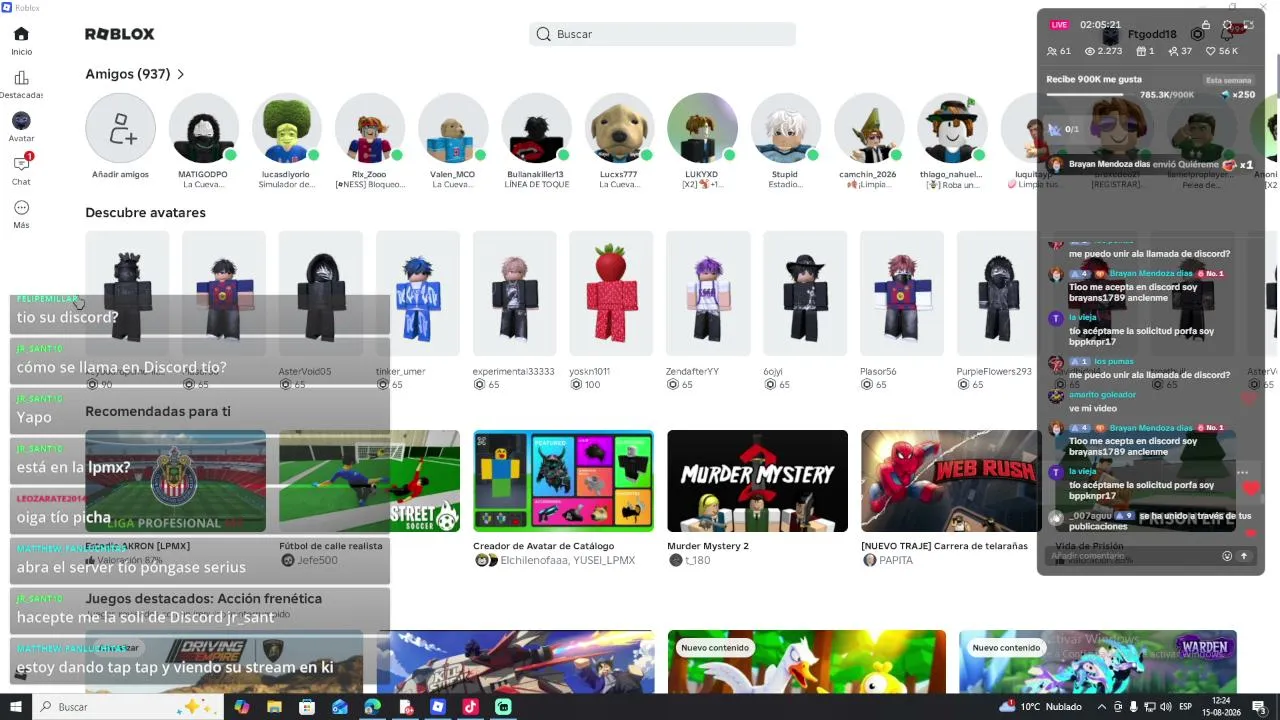Viewport: 1280px width, 720px height.
Task: Open the 10°C Nublado weather widget
Action: (x=1040, y=706)
